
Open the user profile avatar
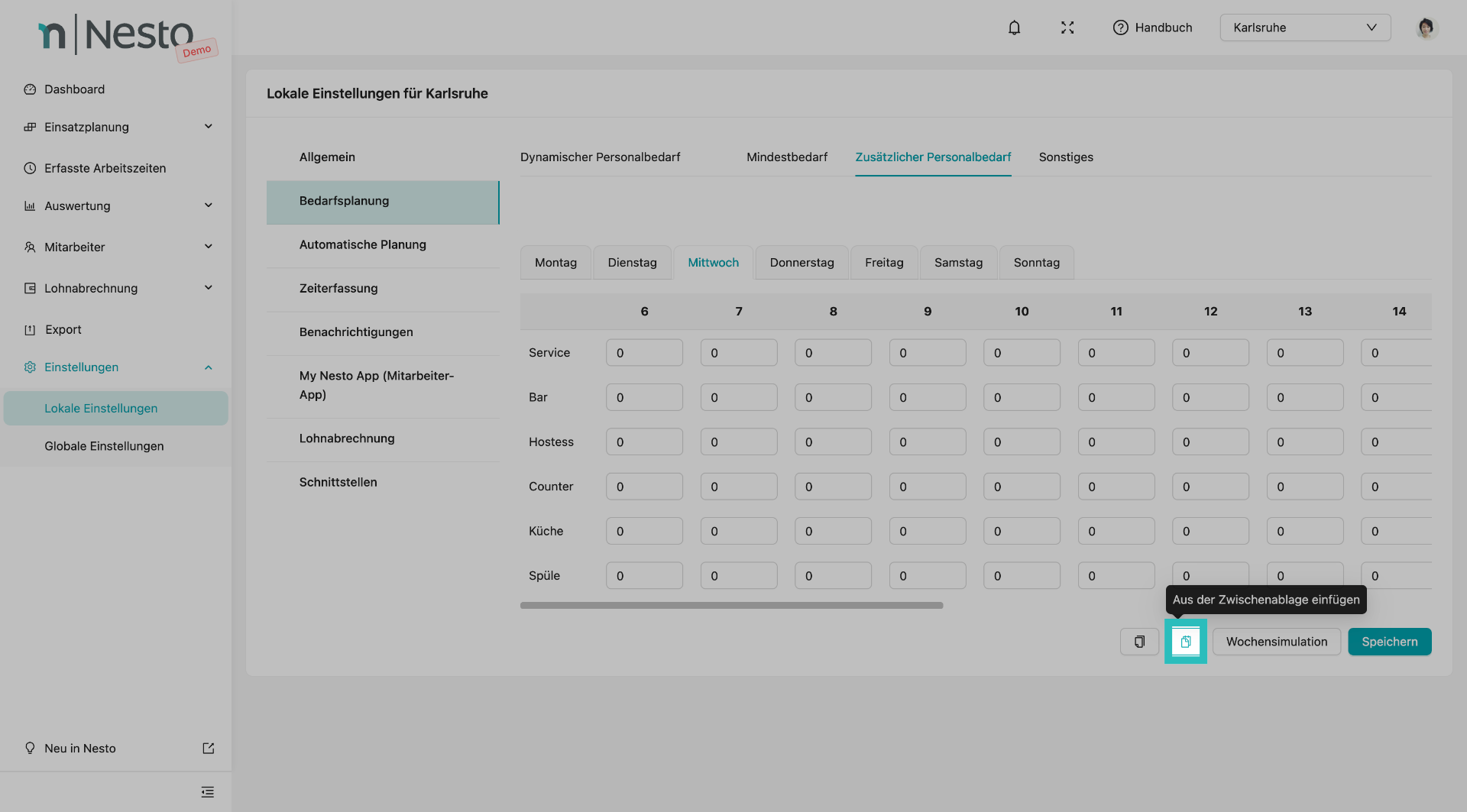tap(1425, 27)
